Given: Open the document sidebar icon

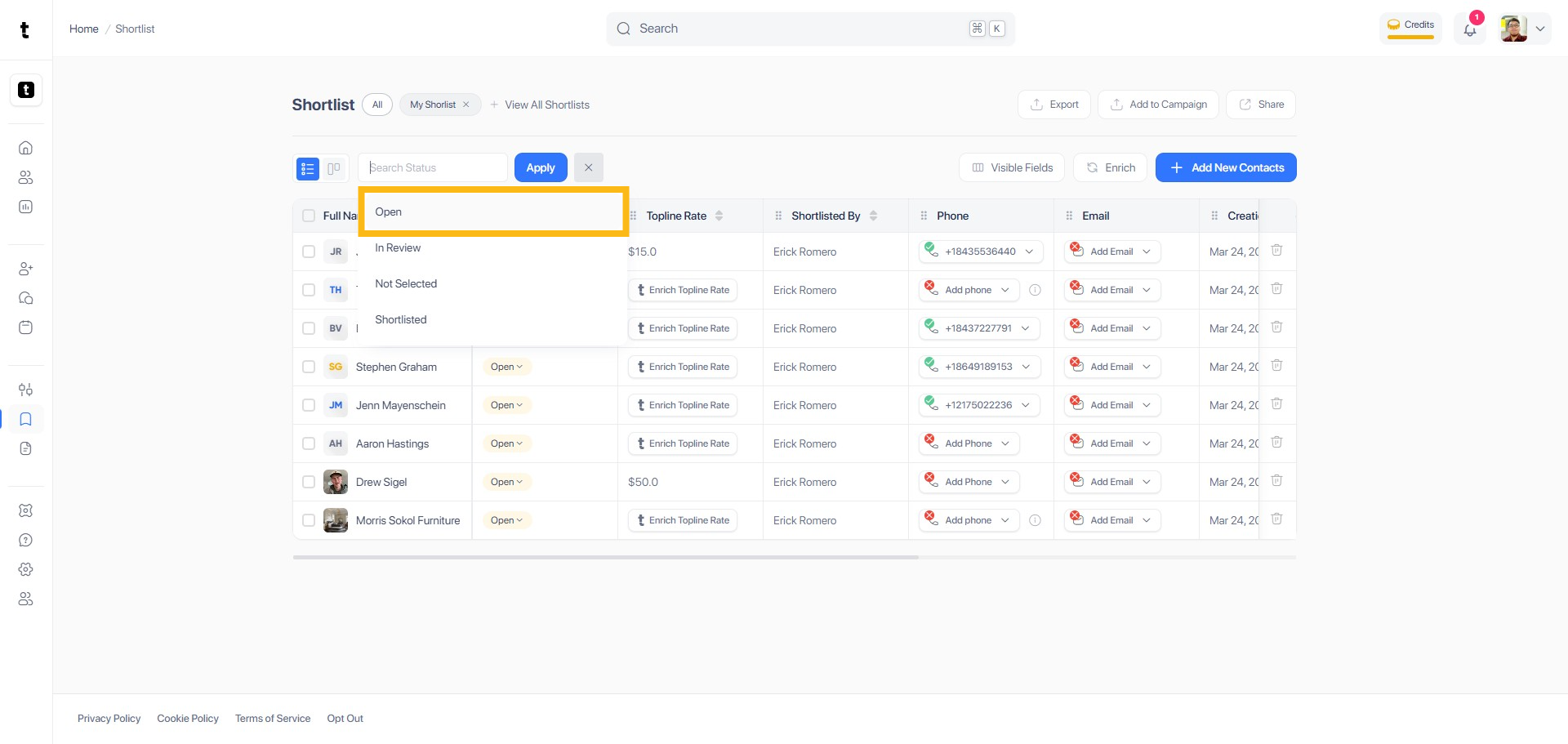Looking at the screenshot, I should (26, 448).
